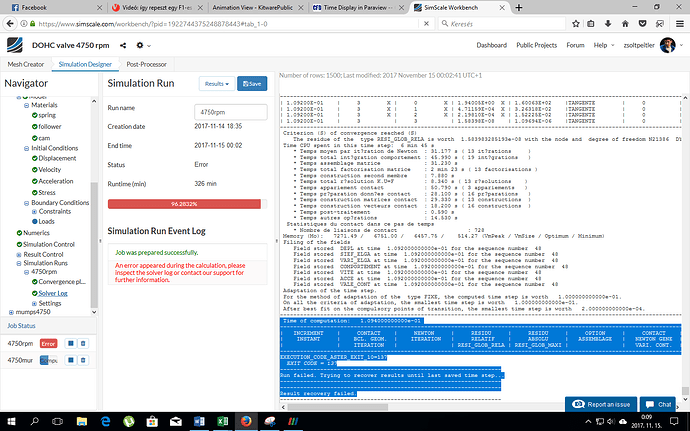Expand the Constraints node
The width and height of the screenshot is (690, 431).
pyautogui.click(x=34, y=212)
